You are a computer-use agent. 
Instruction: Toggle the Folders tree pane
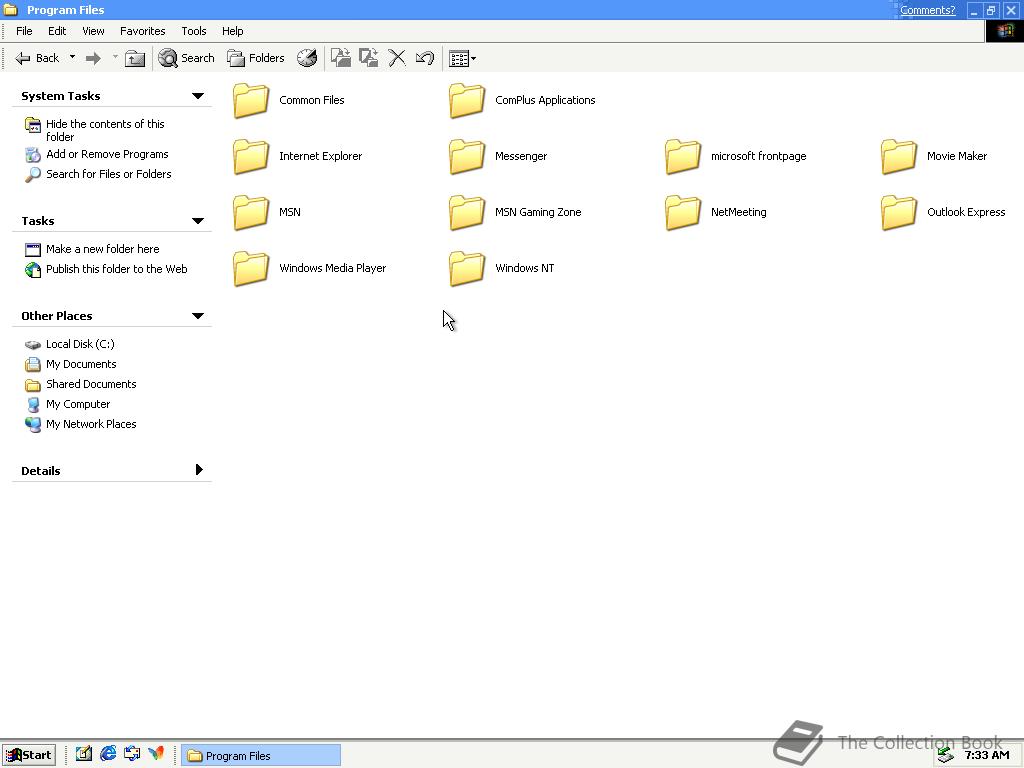(255, 58)
